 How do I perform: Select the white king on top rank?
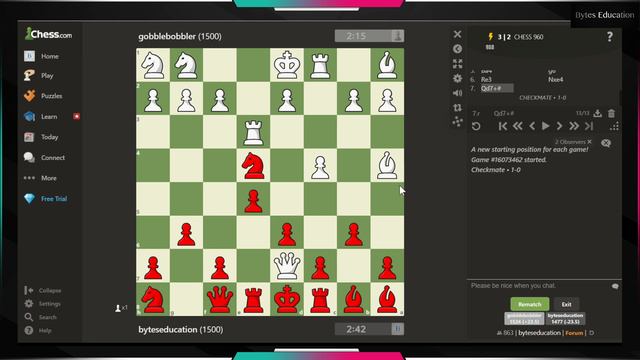click(287, 65)
